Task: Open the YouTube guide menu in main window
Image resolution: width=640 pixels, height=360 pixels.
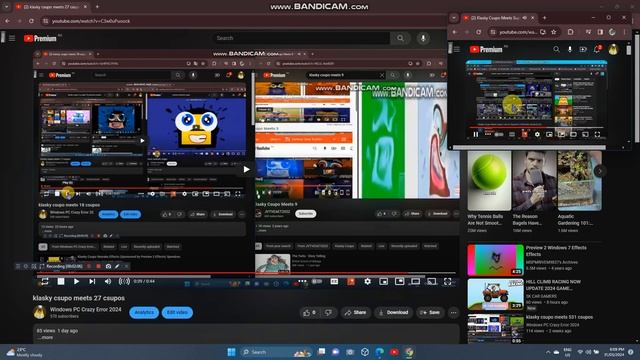Action: [12, 38]
